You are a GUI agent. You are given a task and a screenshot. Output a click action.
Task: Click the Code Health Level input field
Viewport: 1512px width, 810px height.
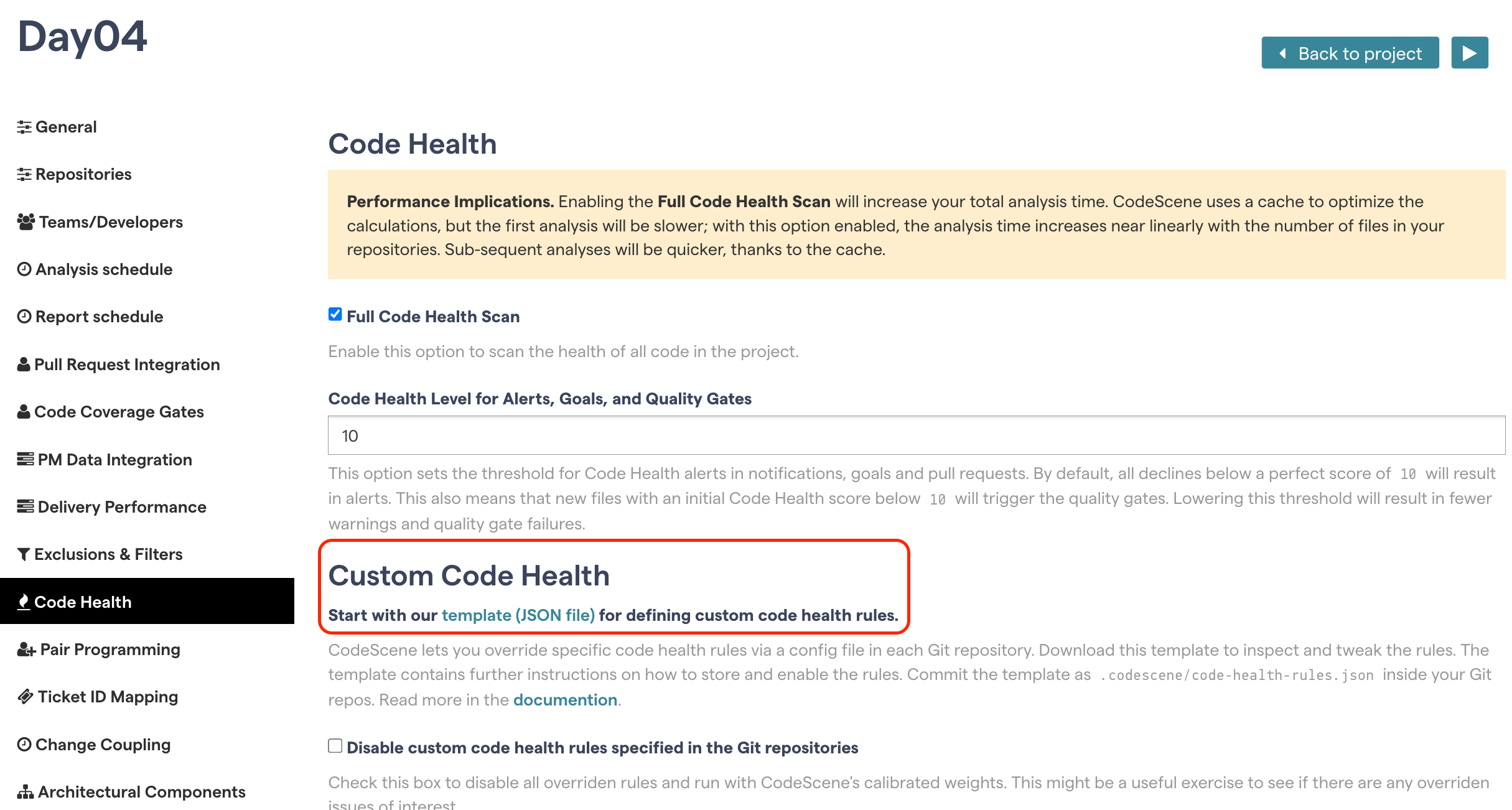(917, 435)
